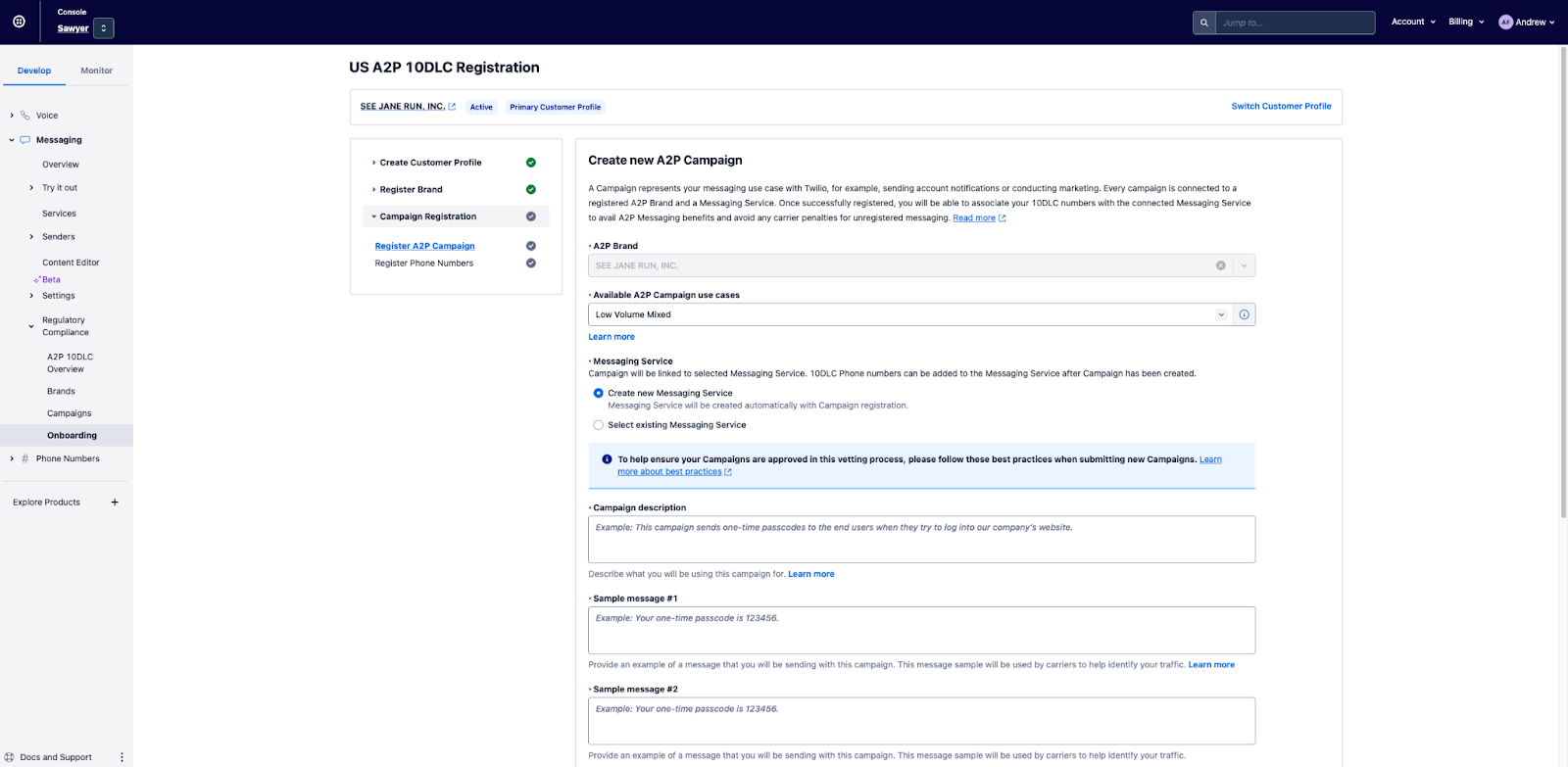Screen dimensions: 1568x767
Task: Click the Beta sparkle icon
Action: pyautogui.click(x=37, y=280)
